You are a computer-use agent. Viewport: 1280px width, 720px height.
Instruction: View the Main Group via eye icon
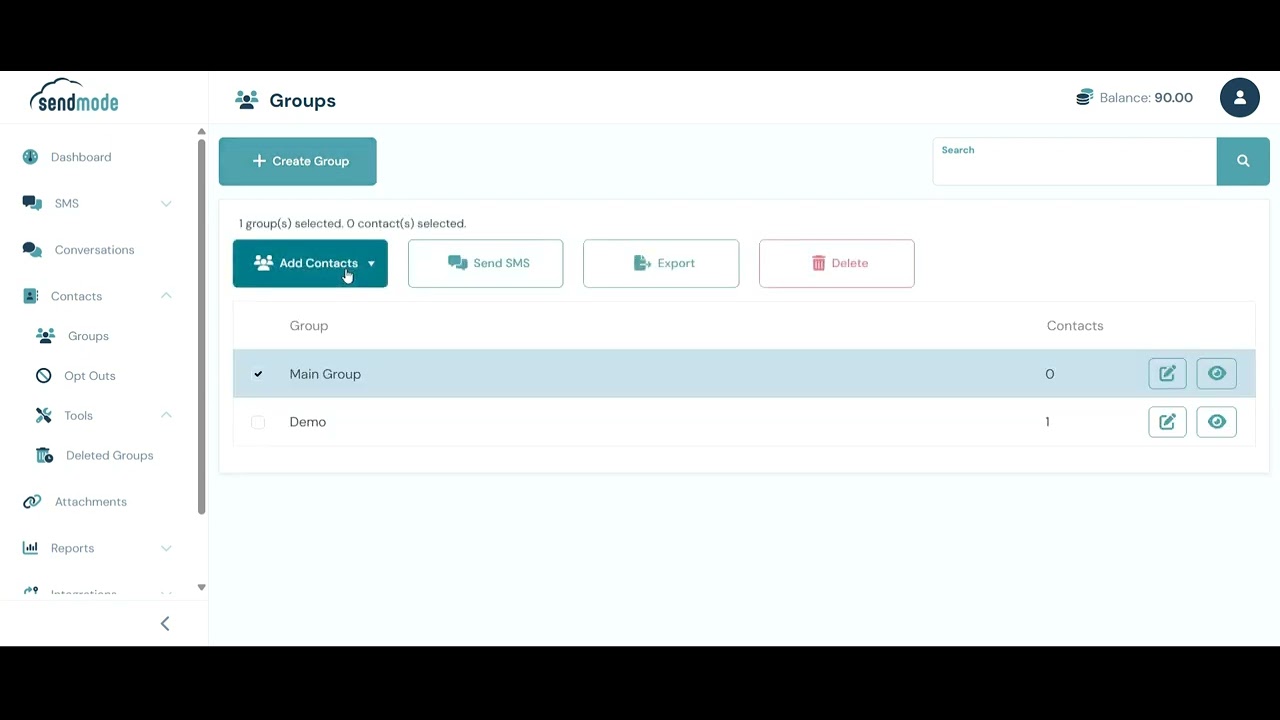tap(1217, 374)
